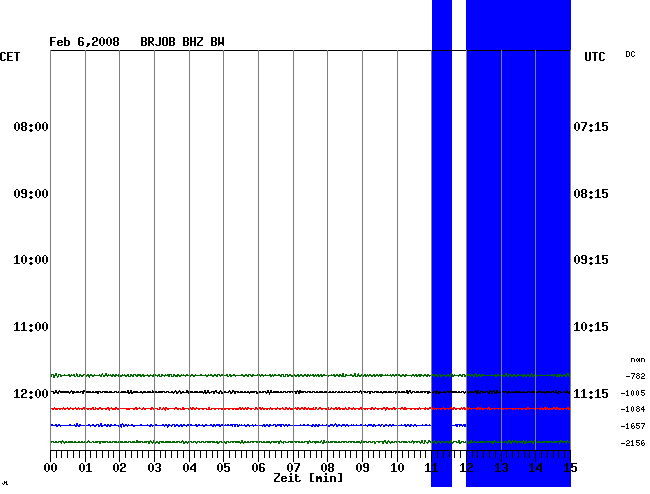The height and width of the screenshot is (494, 650).
Task: Click minute label 13 on the axis
Action: tap(502, 468)
